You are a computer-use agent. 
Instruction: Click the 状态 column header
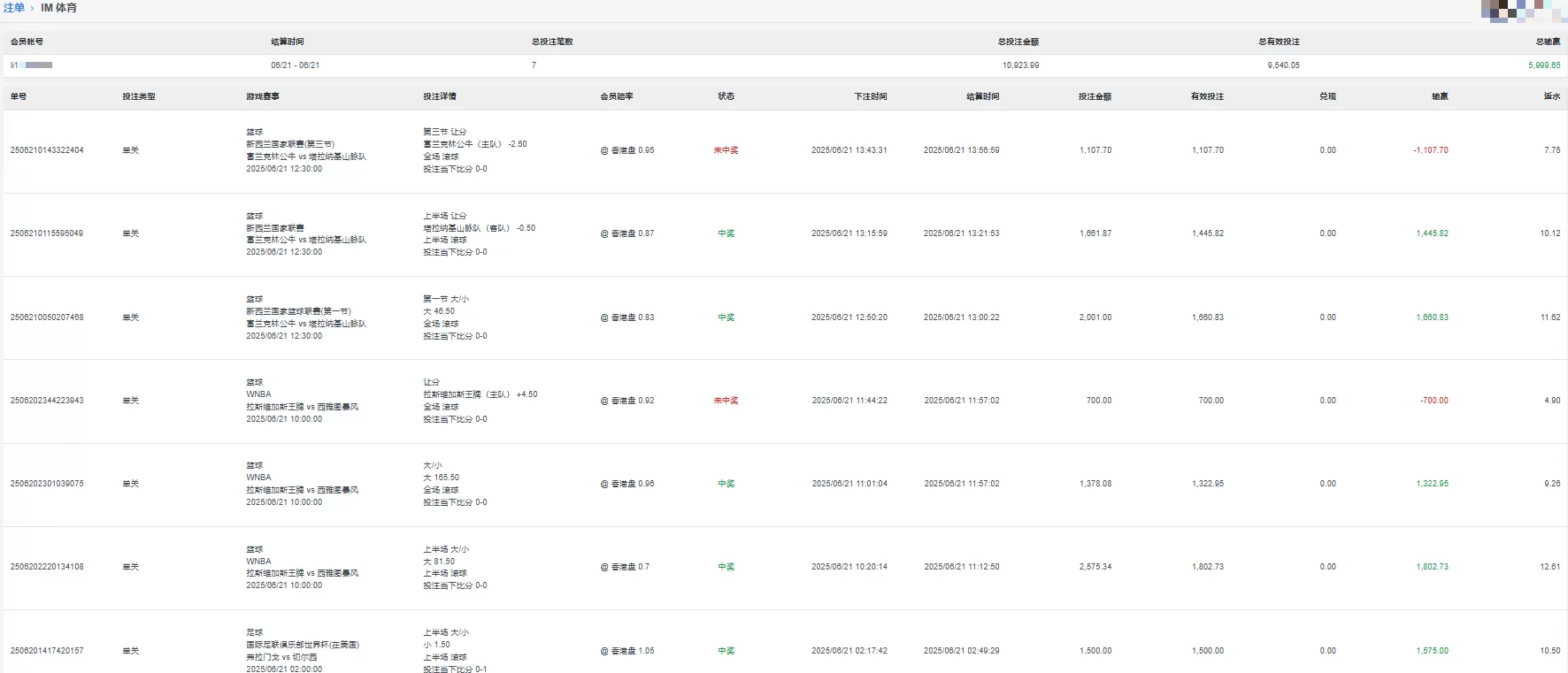coord(726,96)
